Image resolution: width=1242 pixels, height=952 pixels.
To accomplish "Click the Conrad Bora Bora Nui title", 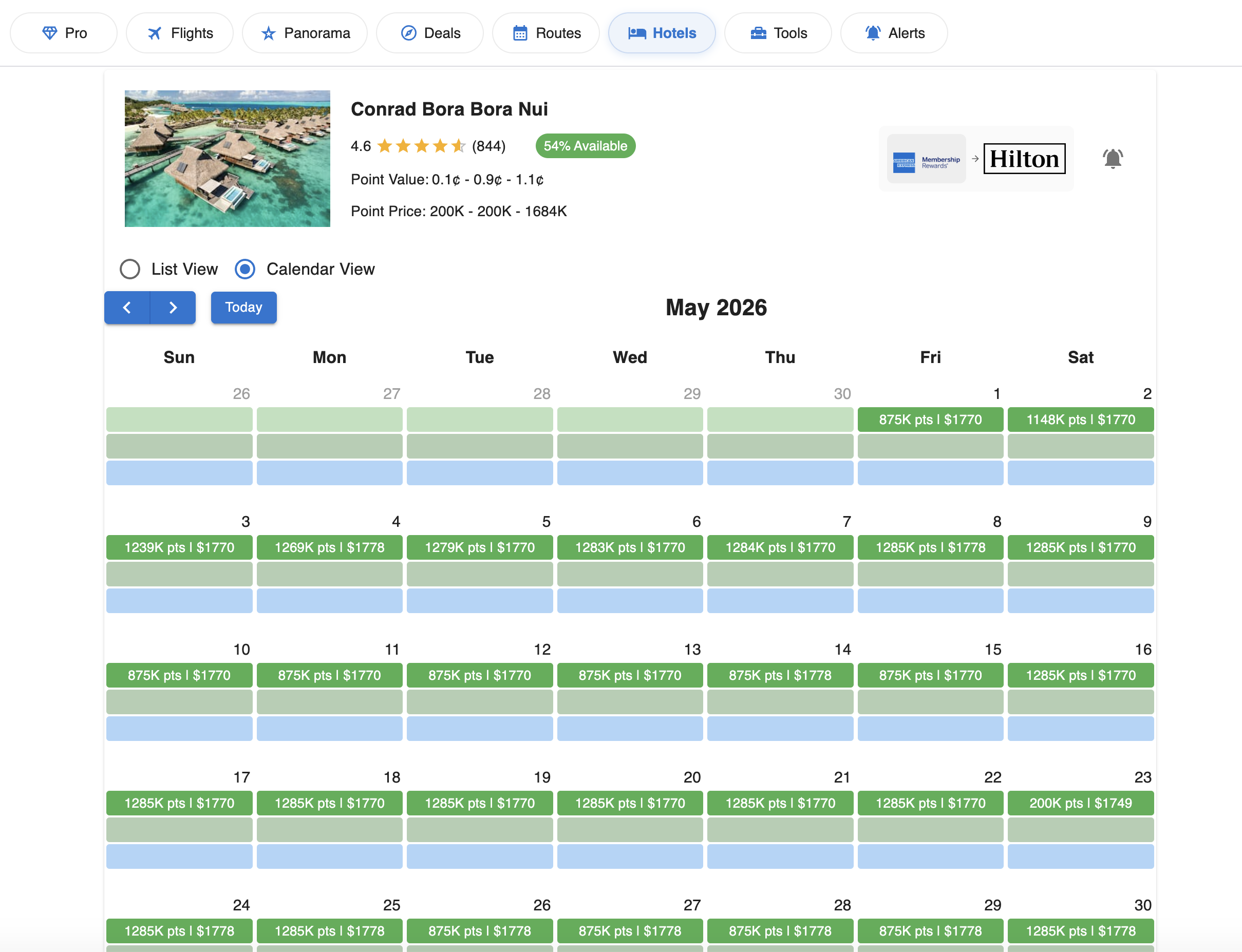I will [449, 109].
